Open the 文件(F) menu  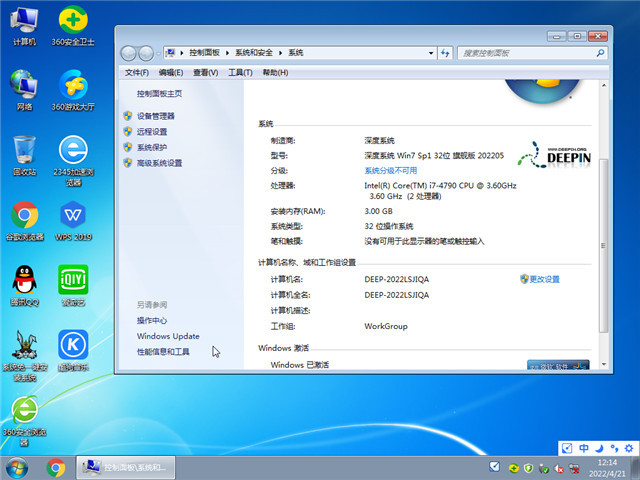(137, 73)
